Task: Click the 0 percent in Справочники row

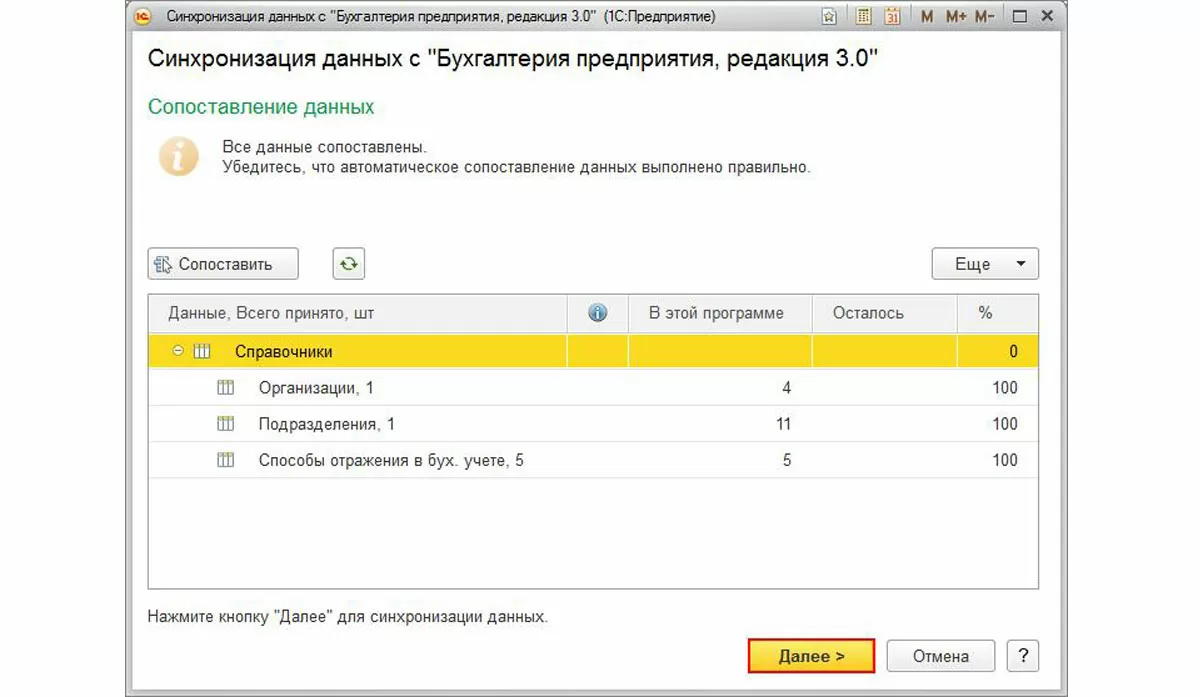Action: pos(1013,352)
